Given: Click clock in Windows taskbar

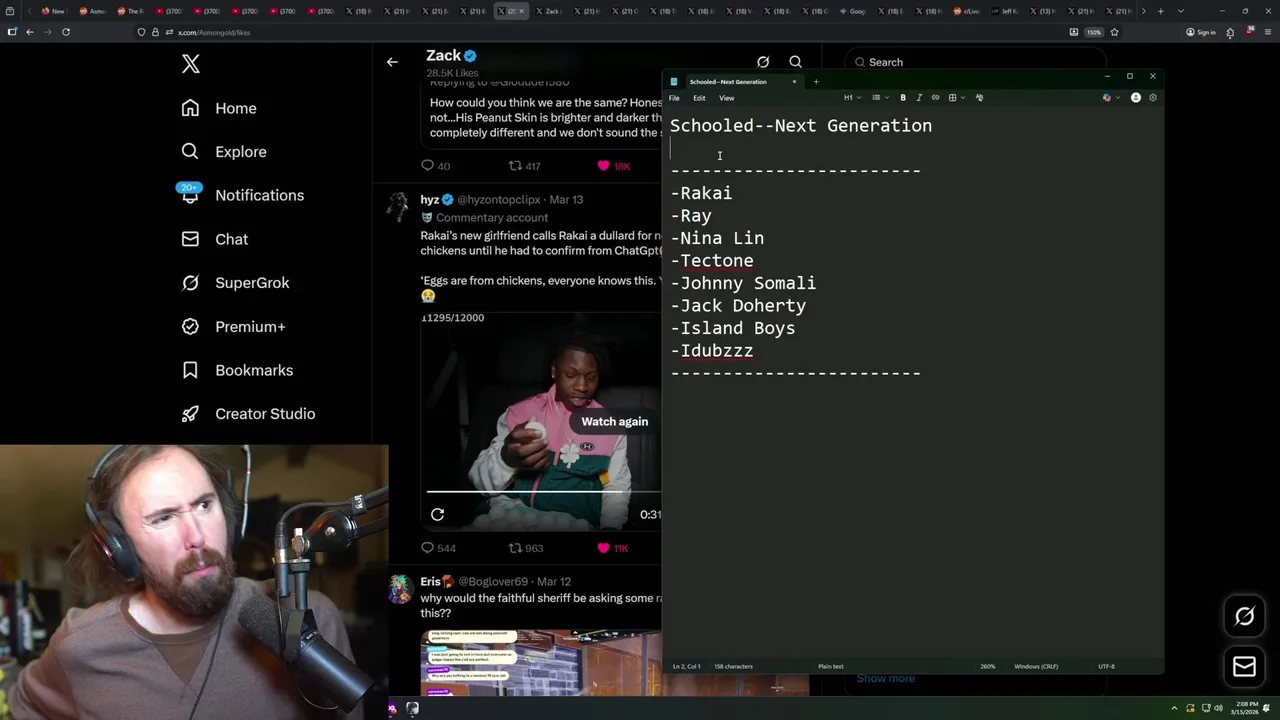Looking at the screenshot, I should (1247, 708).
